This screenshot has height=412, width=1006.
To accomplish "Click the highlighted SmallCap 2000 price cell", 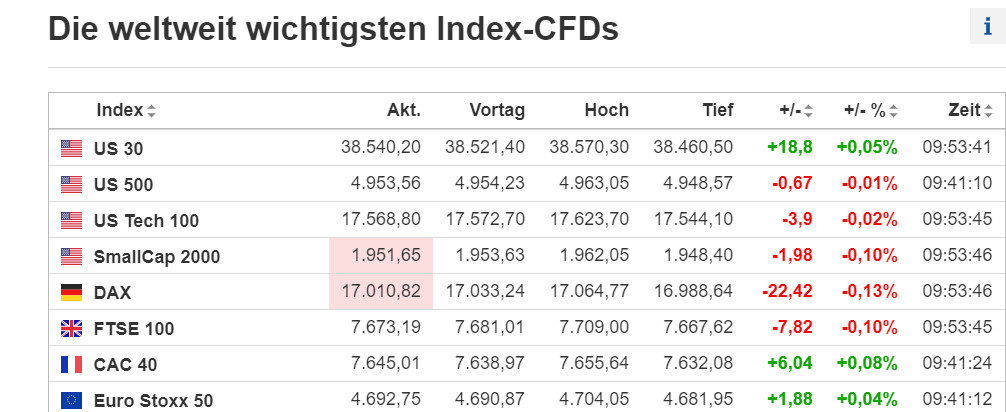I will pyautogui.click(x=381, y=255).
